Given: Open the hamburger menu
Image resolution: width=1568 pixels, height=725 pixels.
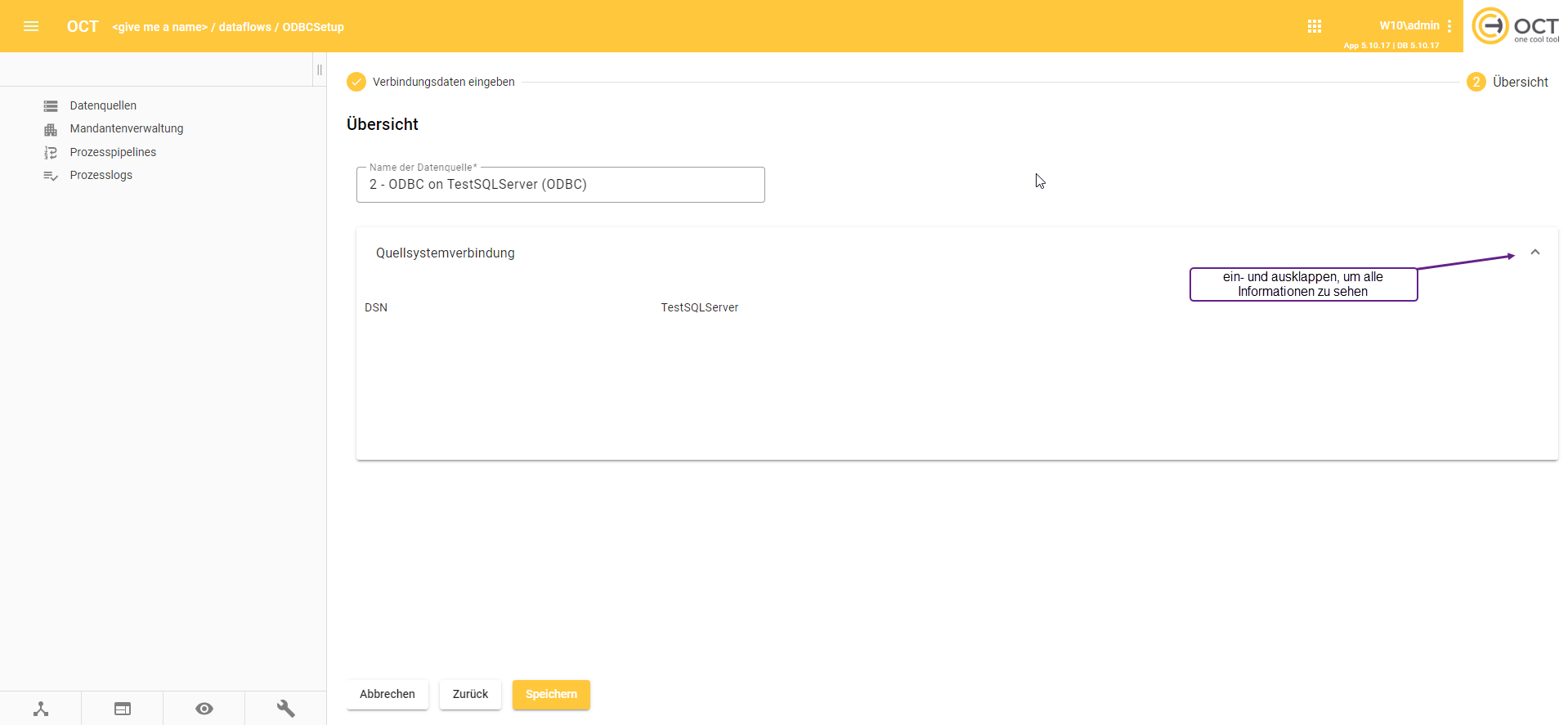Looking at the screenshot, I should [x=31, y=26].
